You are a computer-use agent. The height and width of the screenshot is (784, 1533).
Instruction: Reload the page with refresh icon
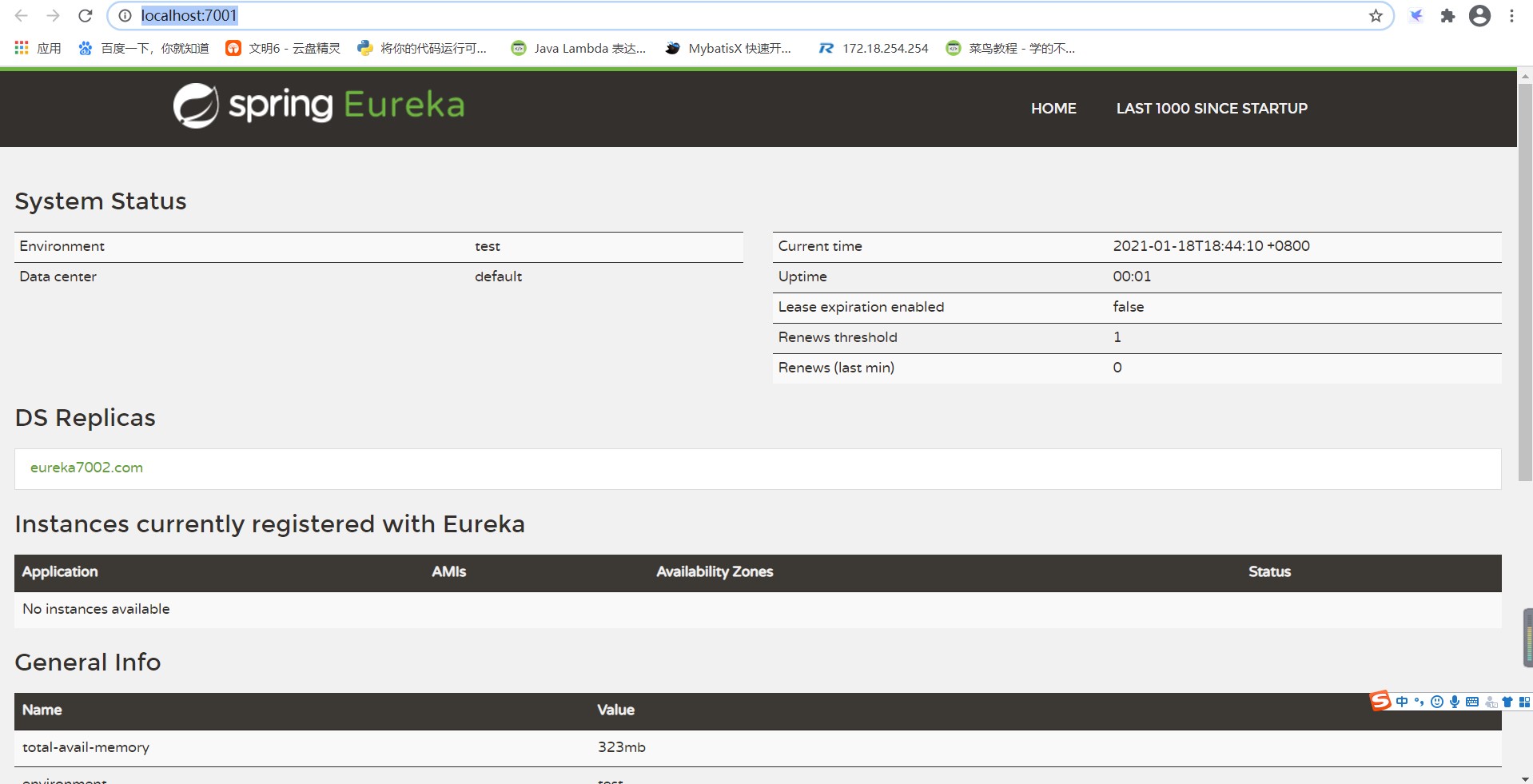86,16
